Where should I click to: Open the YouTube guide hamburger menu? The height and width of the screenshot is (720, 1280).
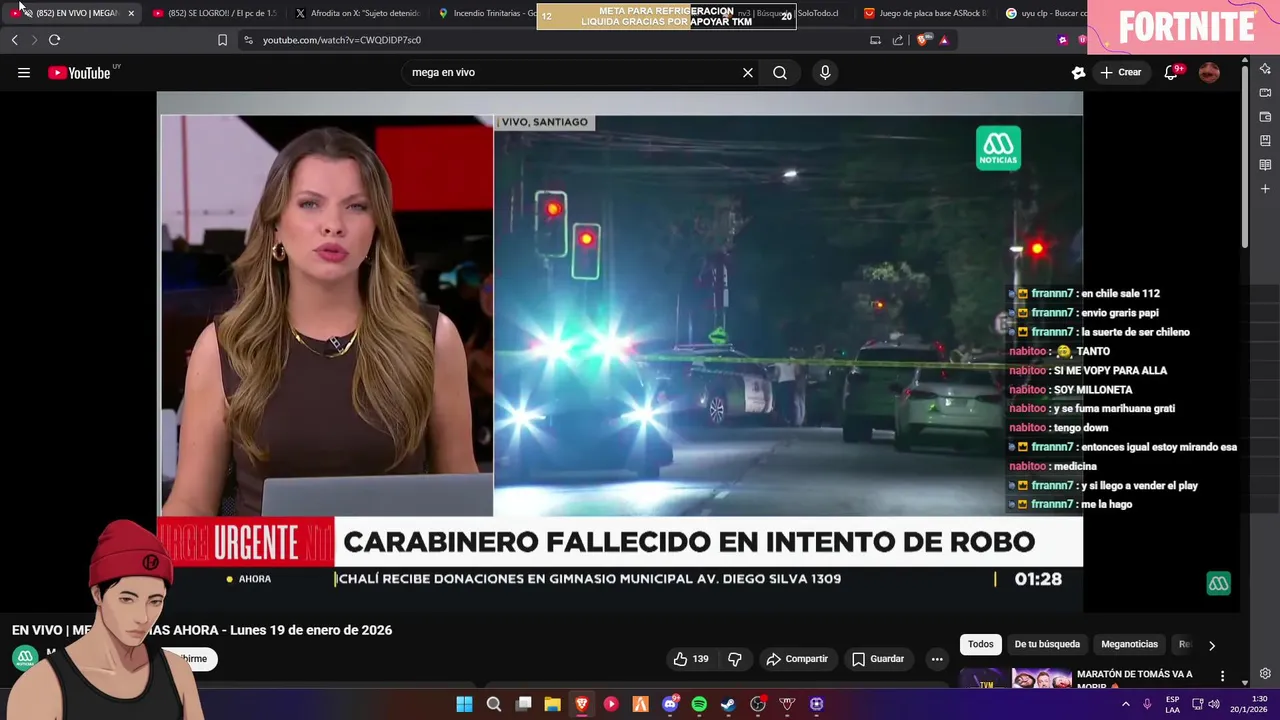click(x=24, y=72)
